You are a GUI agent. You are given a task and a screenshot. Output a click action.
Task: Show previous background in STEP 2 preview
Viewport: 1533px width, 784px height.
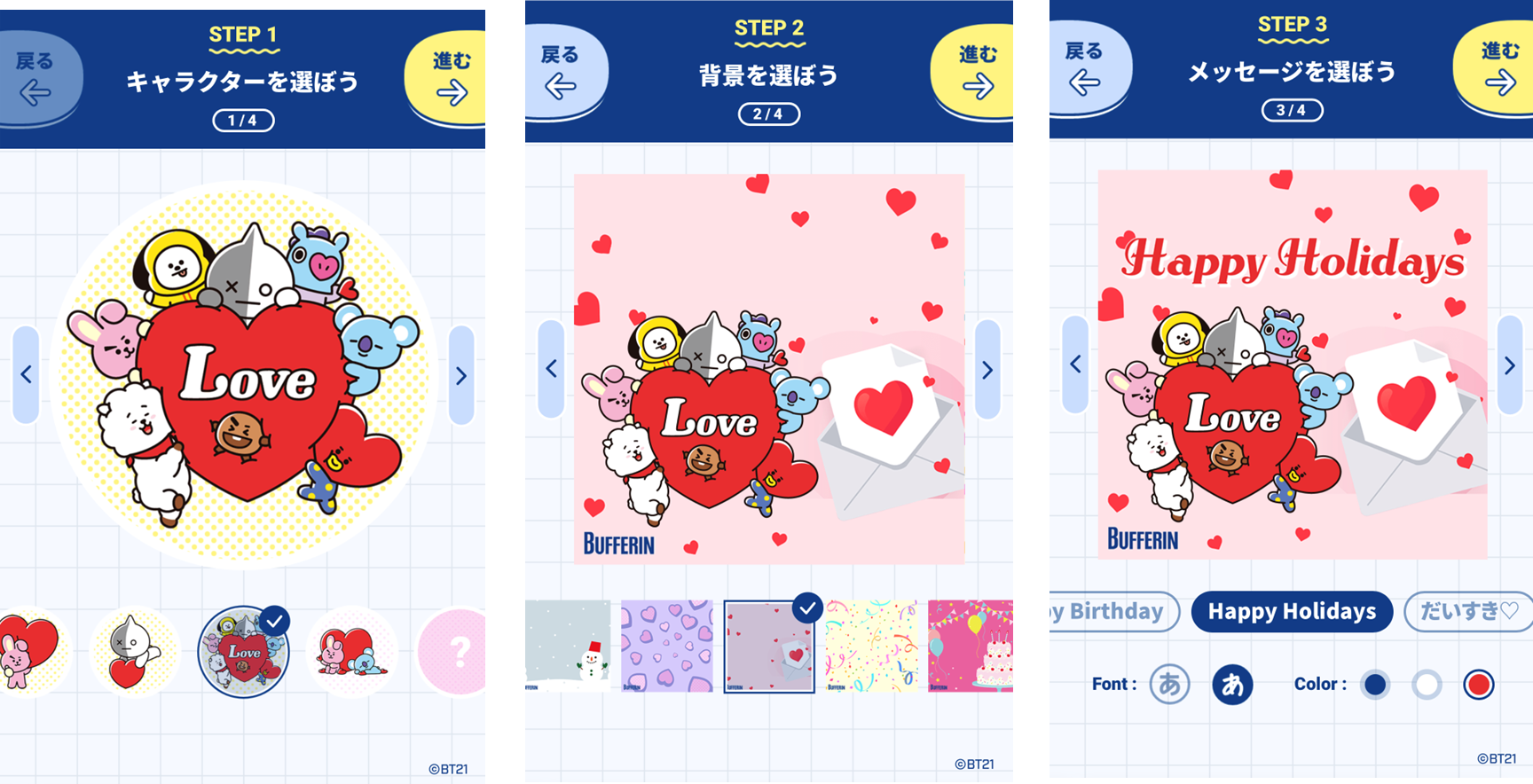pos(551,369)
